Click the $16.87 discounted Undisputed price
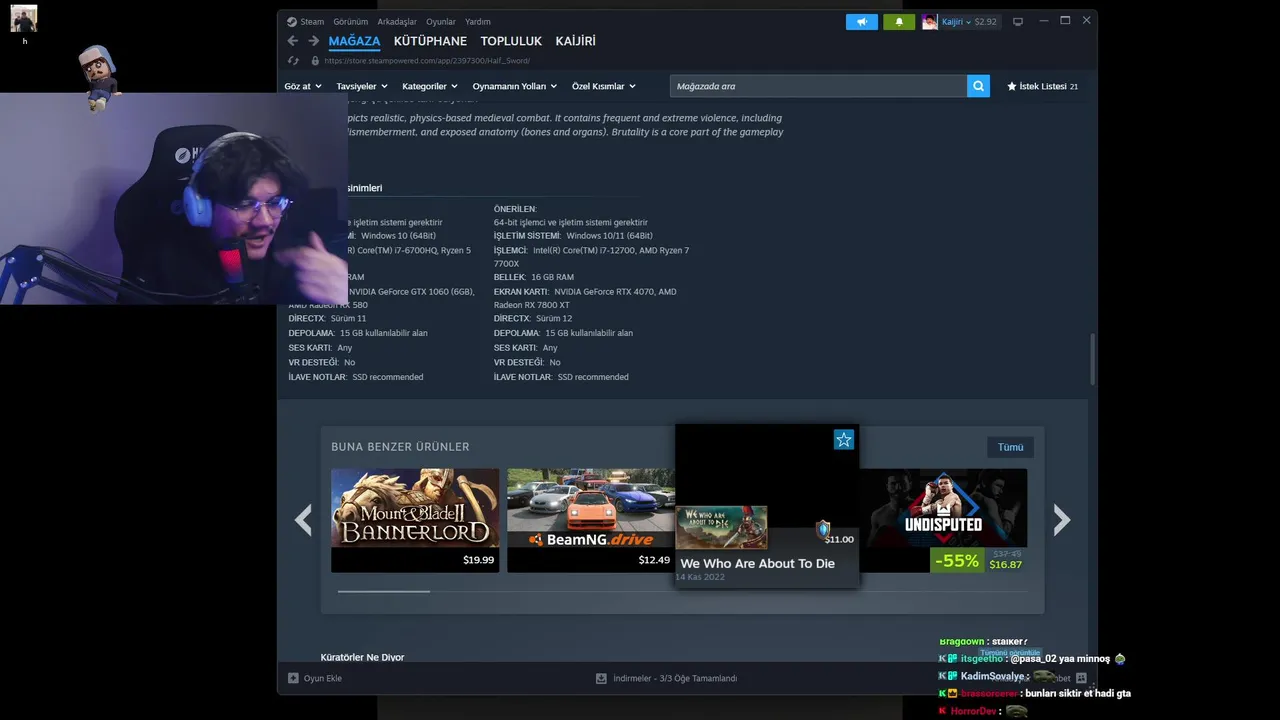 (x=1005, y=565)
